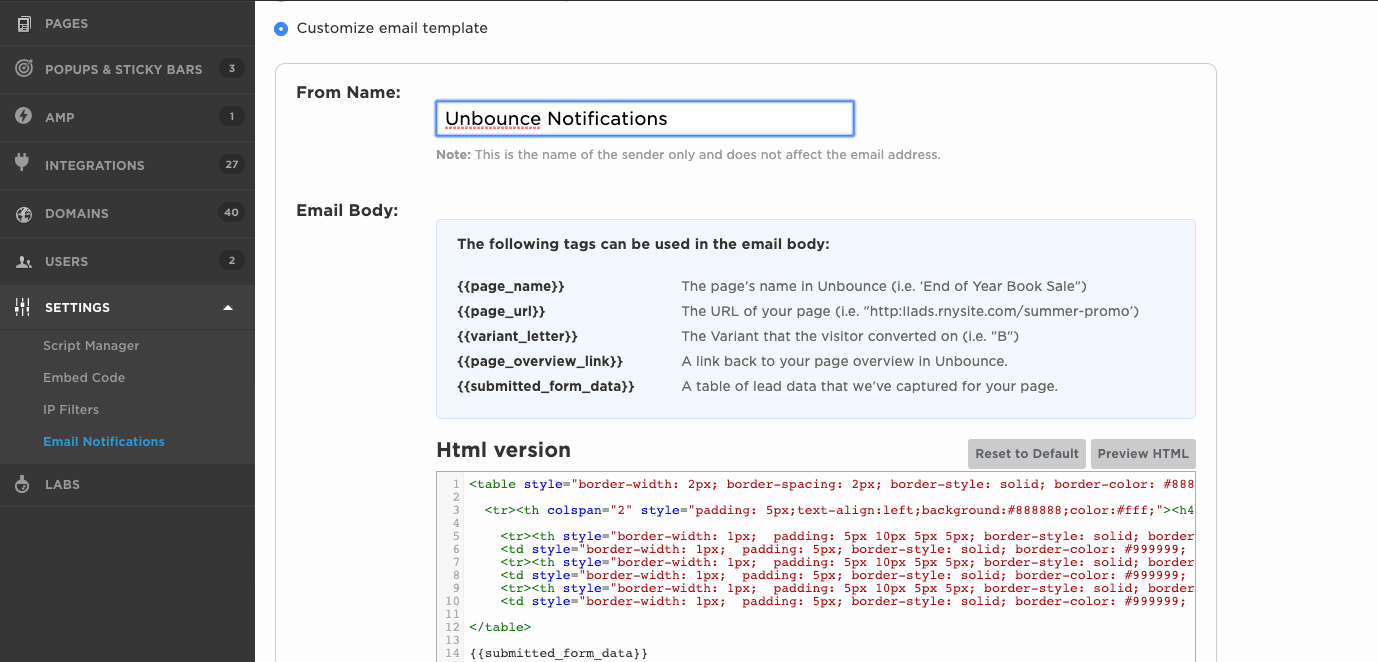1378x662 pixels.
Task: Go to AMP section
Action: pyautogui.click(x=127, y=117)
